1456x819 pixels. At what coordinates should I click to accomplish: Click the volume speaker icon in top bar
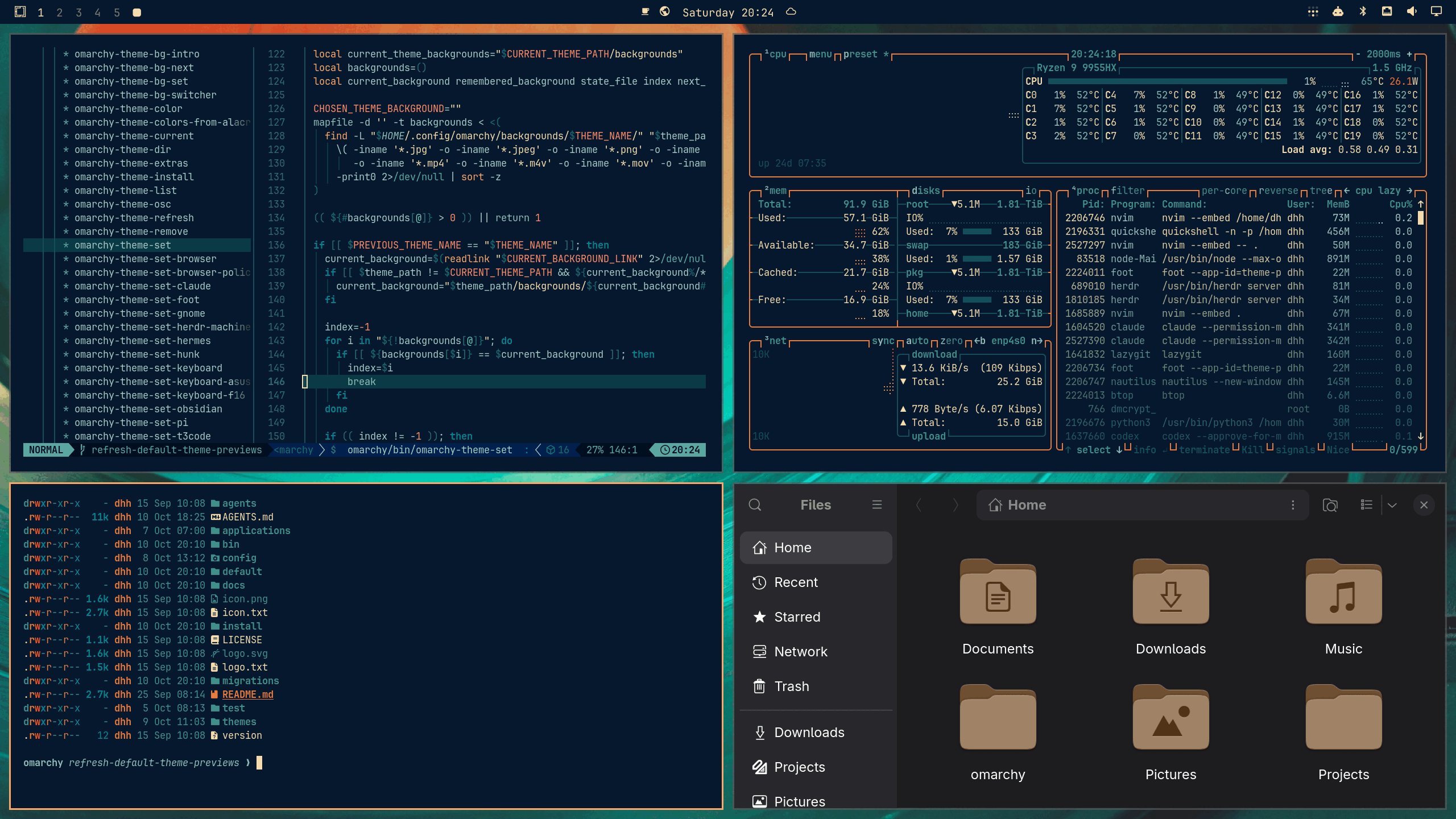click(1412, 11)
